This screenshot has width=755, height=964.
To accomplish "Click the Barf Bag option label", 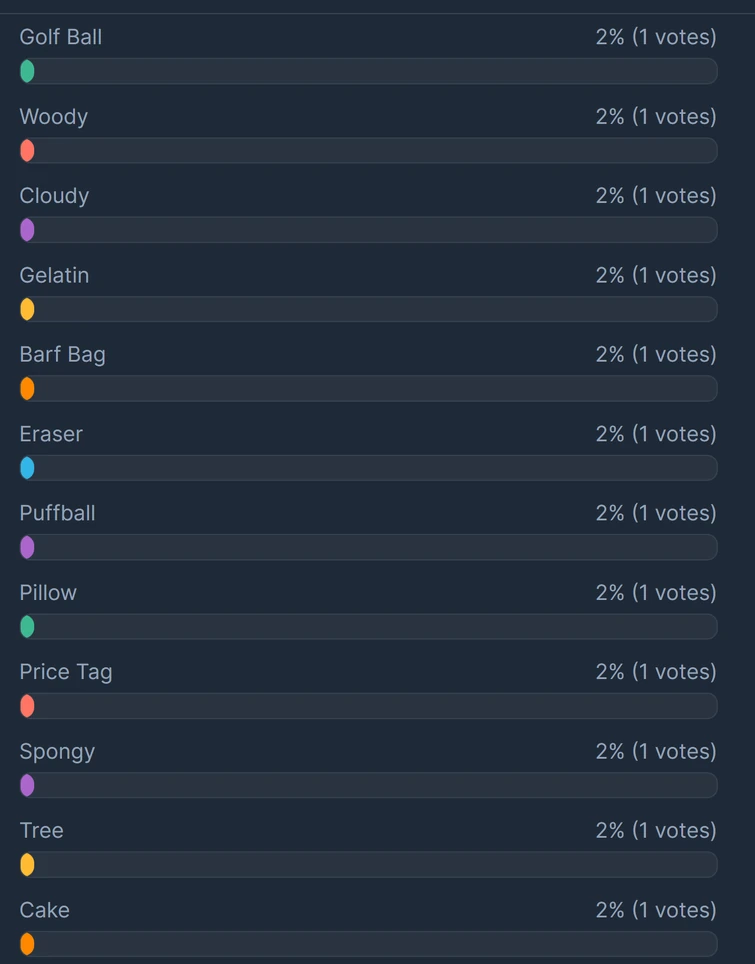I will click(x=62, y=355).
